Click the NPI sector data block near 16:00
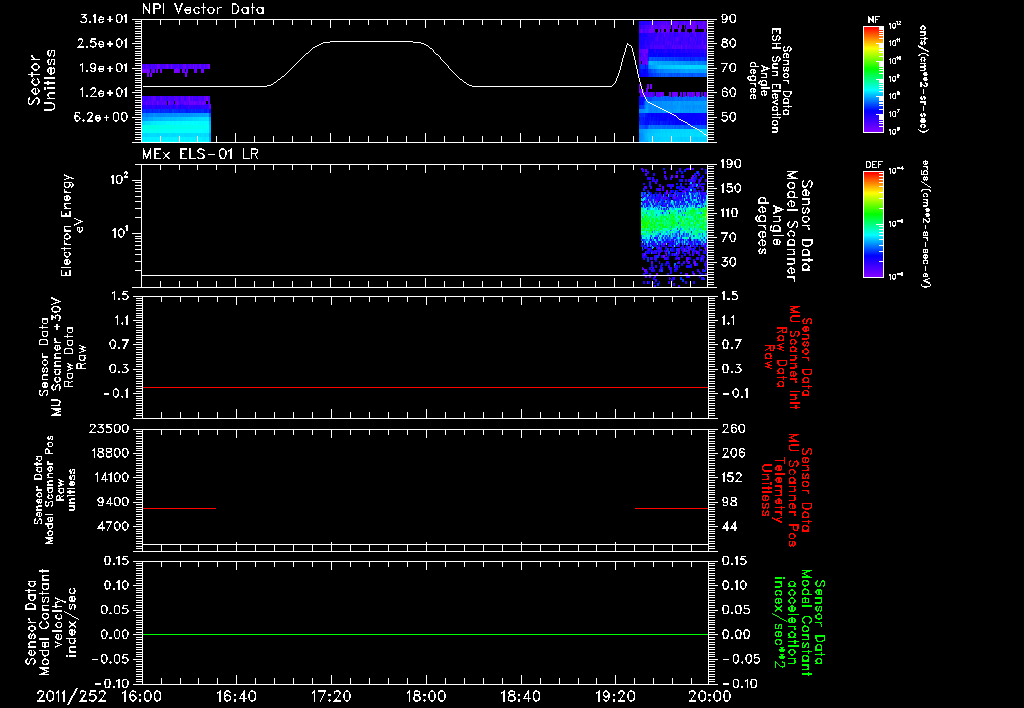 click(x=176, y=119)
